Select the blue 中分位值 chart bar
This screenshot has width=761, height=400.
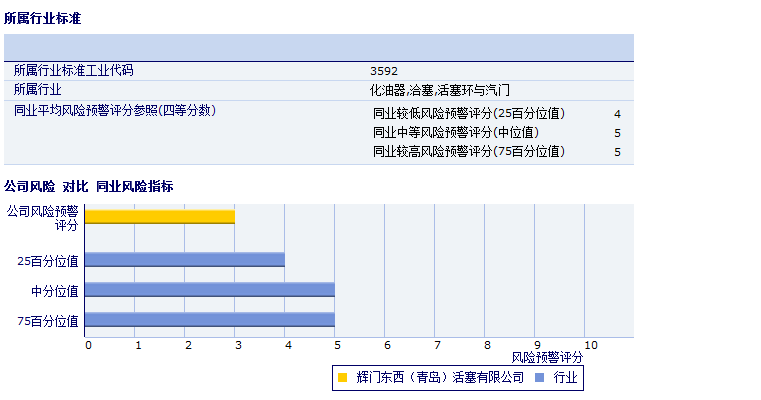coord(210,290)
